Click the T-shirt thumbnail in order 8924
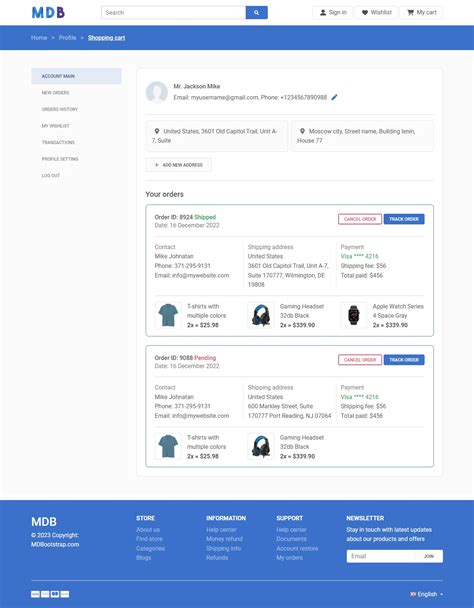 168,315
